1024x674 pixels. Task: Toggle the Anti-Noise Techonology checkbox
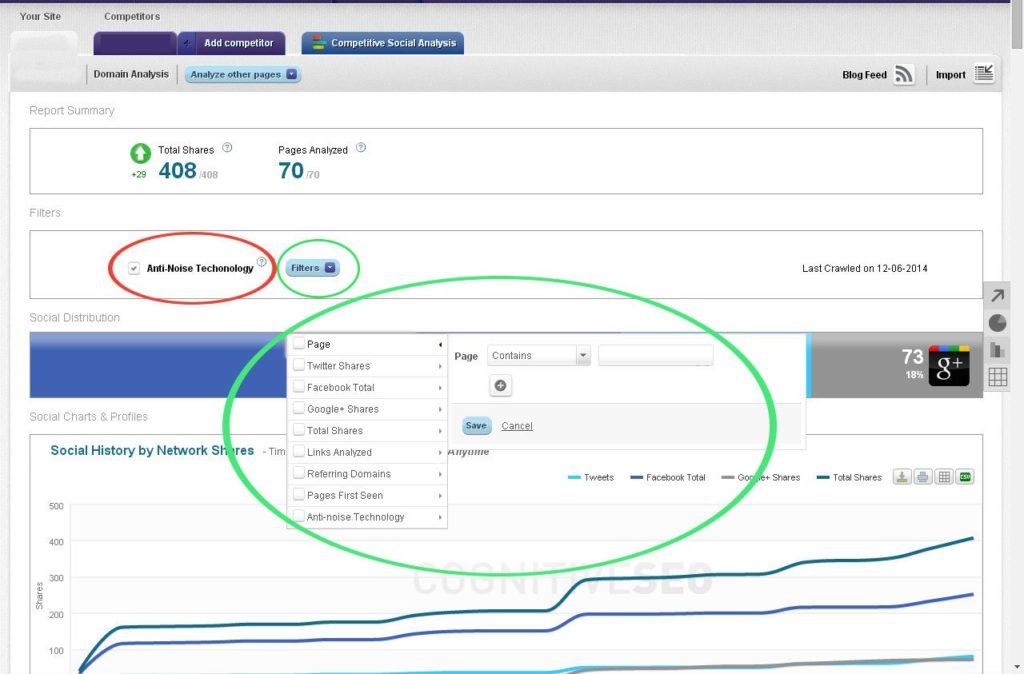click(x=134, y=268)
